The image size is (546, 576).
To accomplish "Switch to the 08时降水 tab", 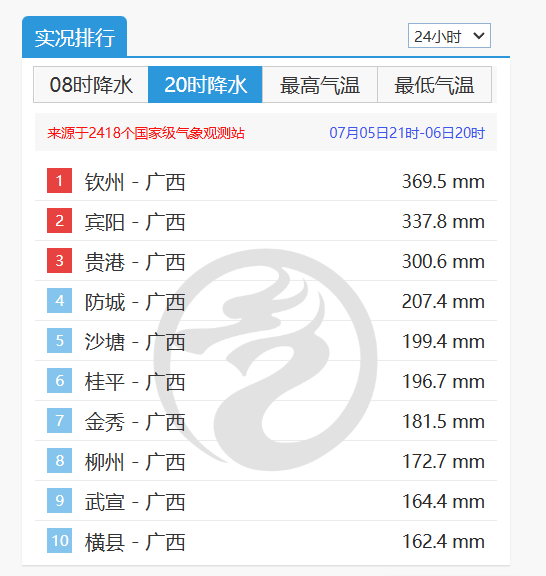I will [91, 84].
